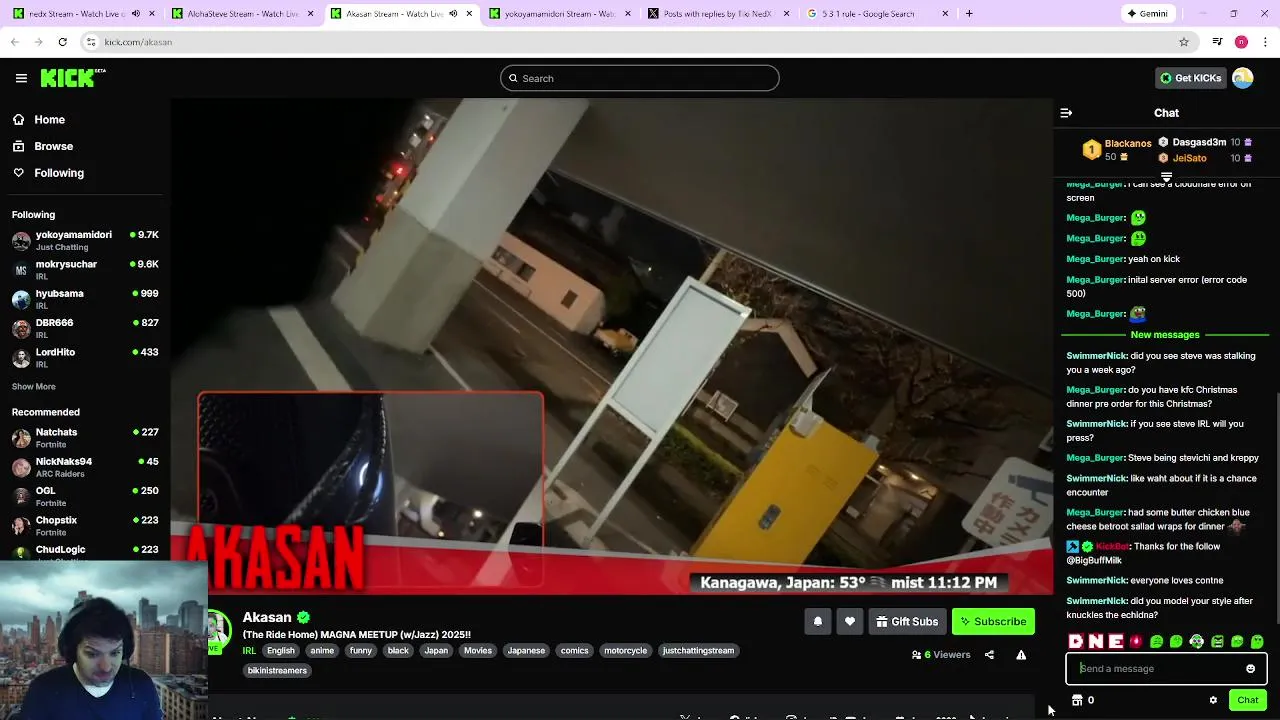Select the D emote in quick emotes
This screenshot has width=1280, height=720.
point(1076,642)
